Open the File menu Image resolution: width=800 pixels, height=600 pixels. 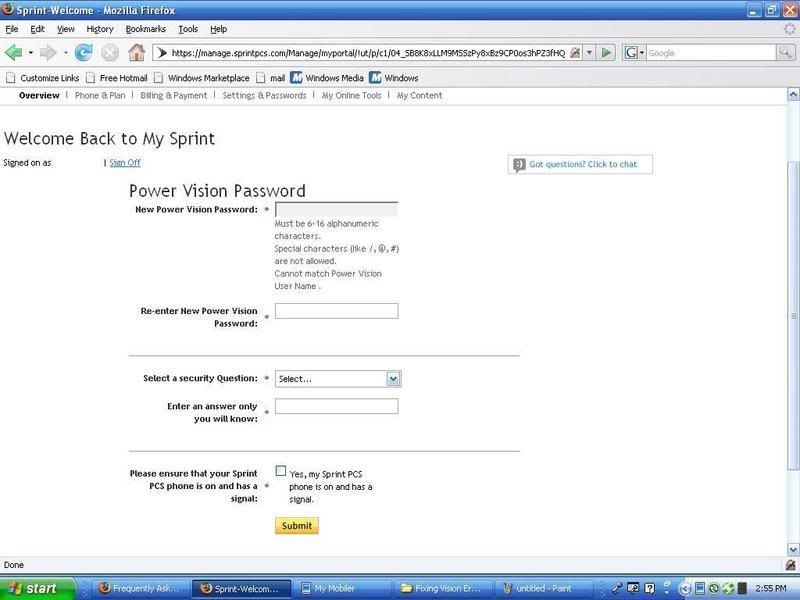point(12,29)
